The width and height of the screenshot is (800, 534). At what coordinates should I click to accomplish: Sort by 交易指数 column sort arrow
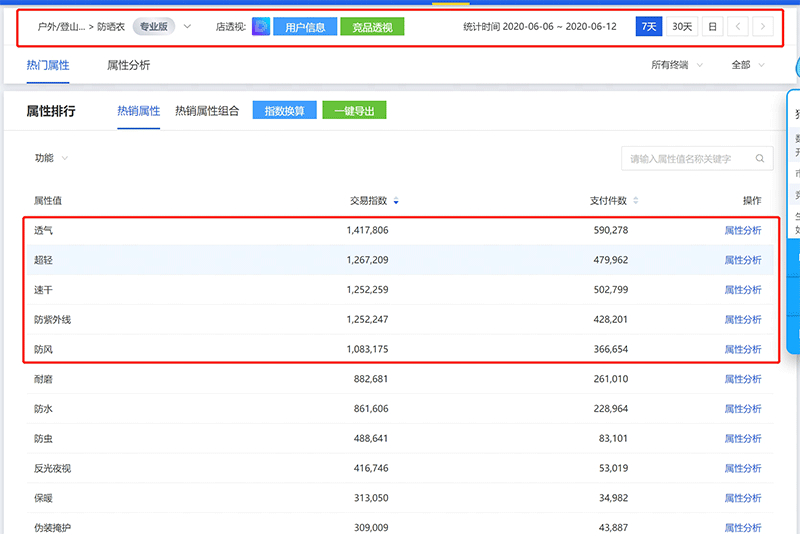pyautogui.click(x=396, y=201)
